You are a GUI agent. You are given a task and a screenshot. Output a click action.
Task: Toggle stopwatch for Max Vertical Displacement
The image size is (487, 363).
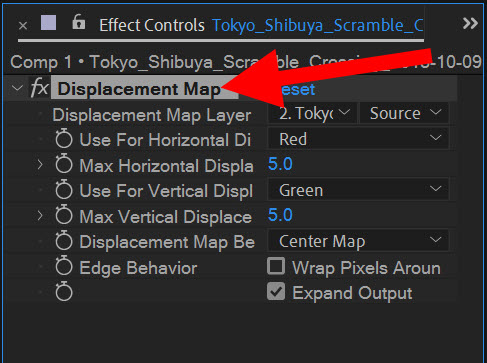[x=64, y=215]
